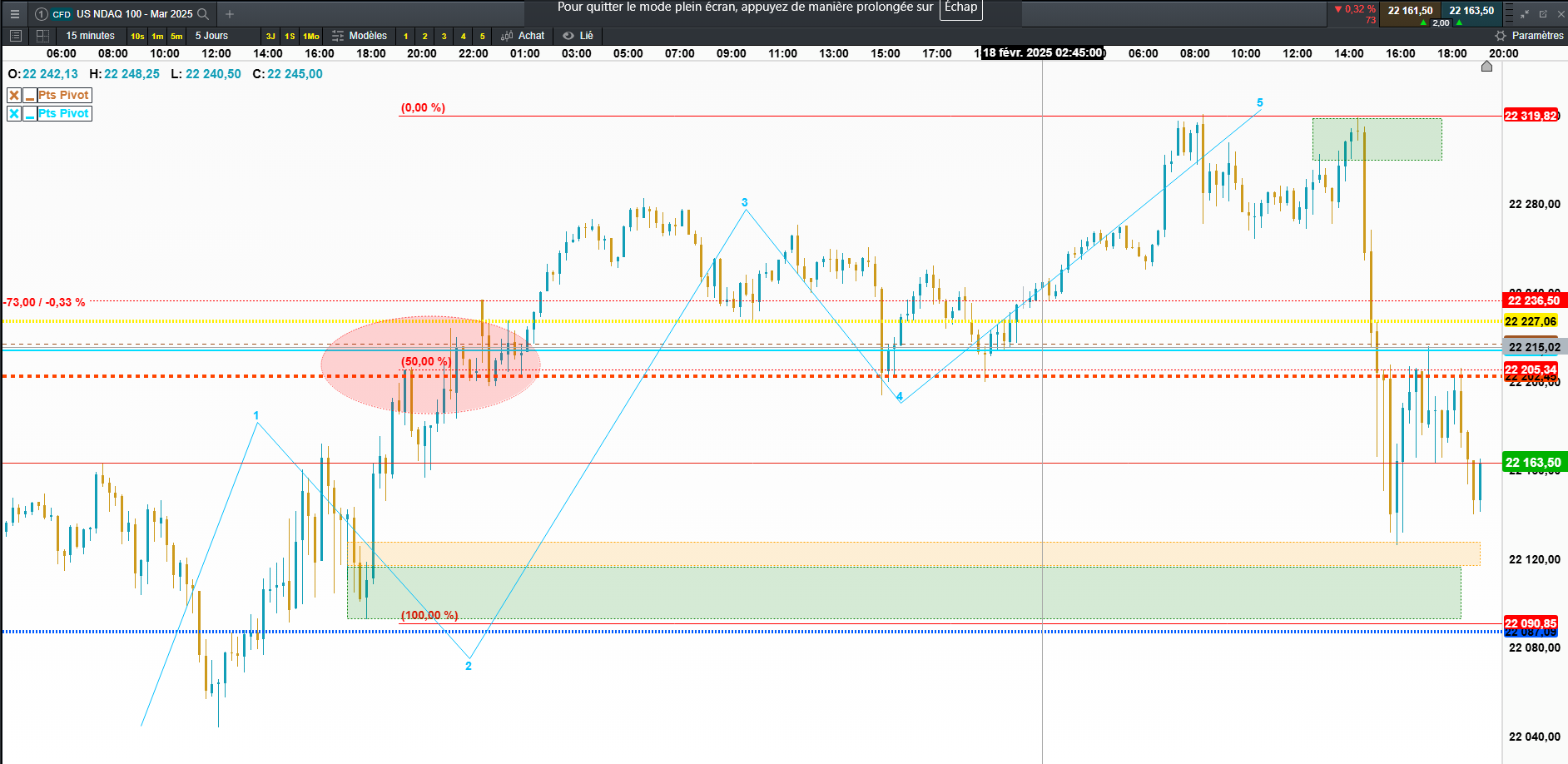Remove the orange Pts Pivot indicator

[14, 95]
